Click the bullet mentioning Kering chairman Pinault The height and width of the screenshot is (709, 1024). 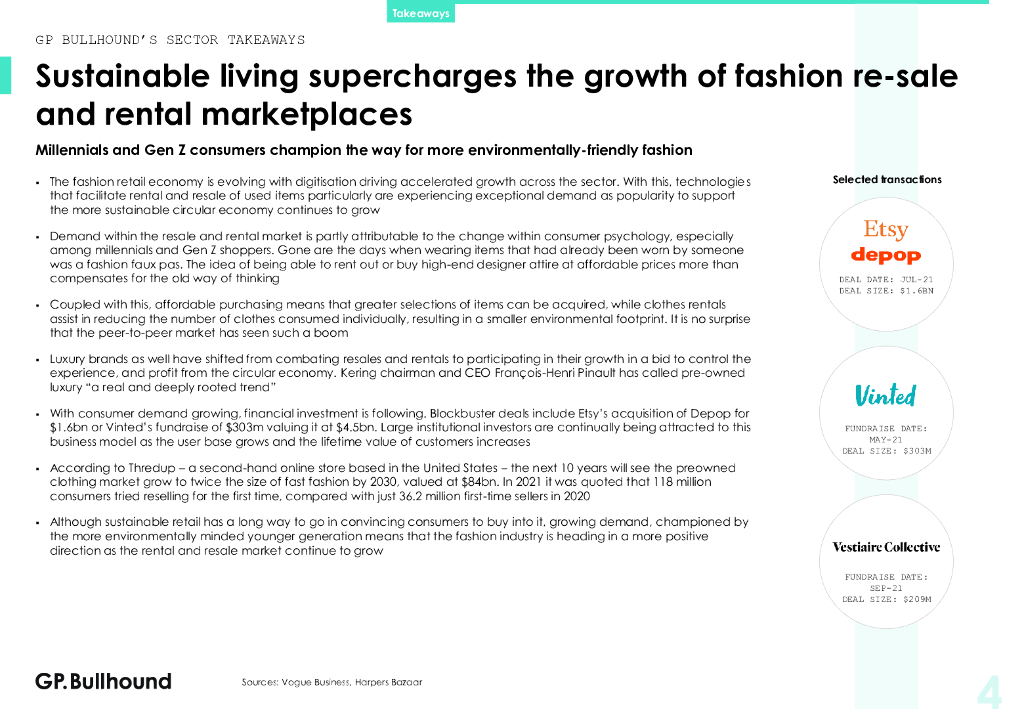400,372
